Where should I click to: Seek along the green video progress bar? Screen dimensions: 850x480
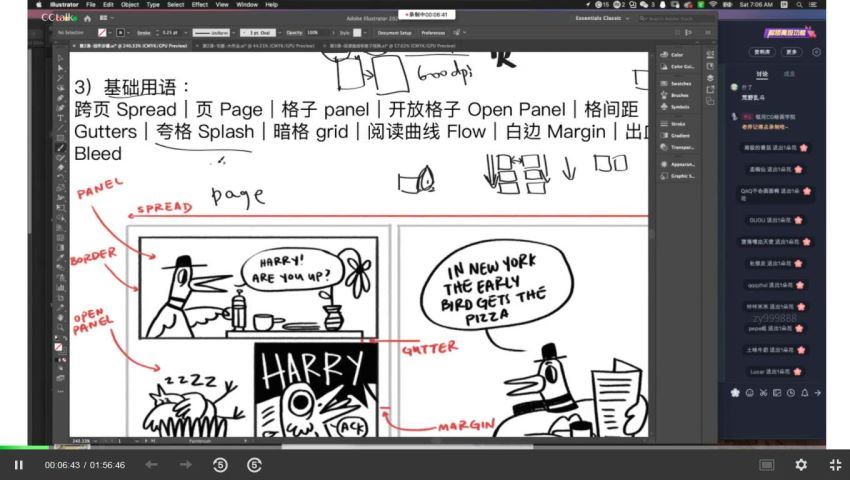tap(24, 447)
